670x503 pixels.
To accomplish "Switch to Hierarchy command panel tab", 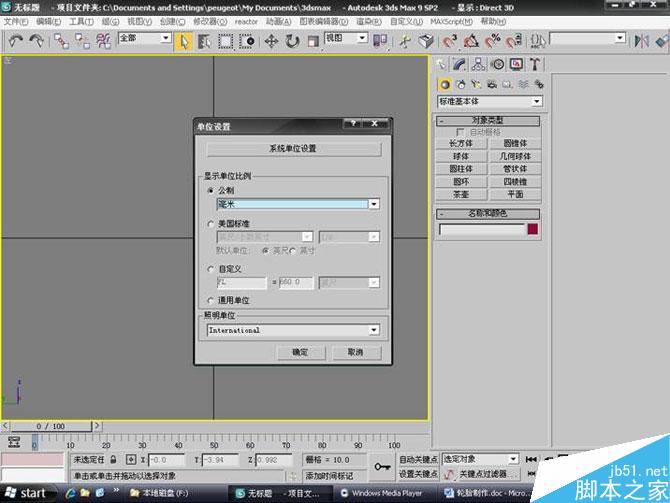I will coord(478,65).
